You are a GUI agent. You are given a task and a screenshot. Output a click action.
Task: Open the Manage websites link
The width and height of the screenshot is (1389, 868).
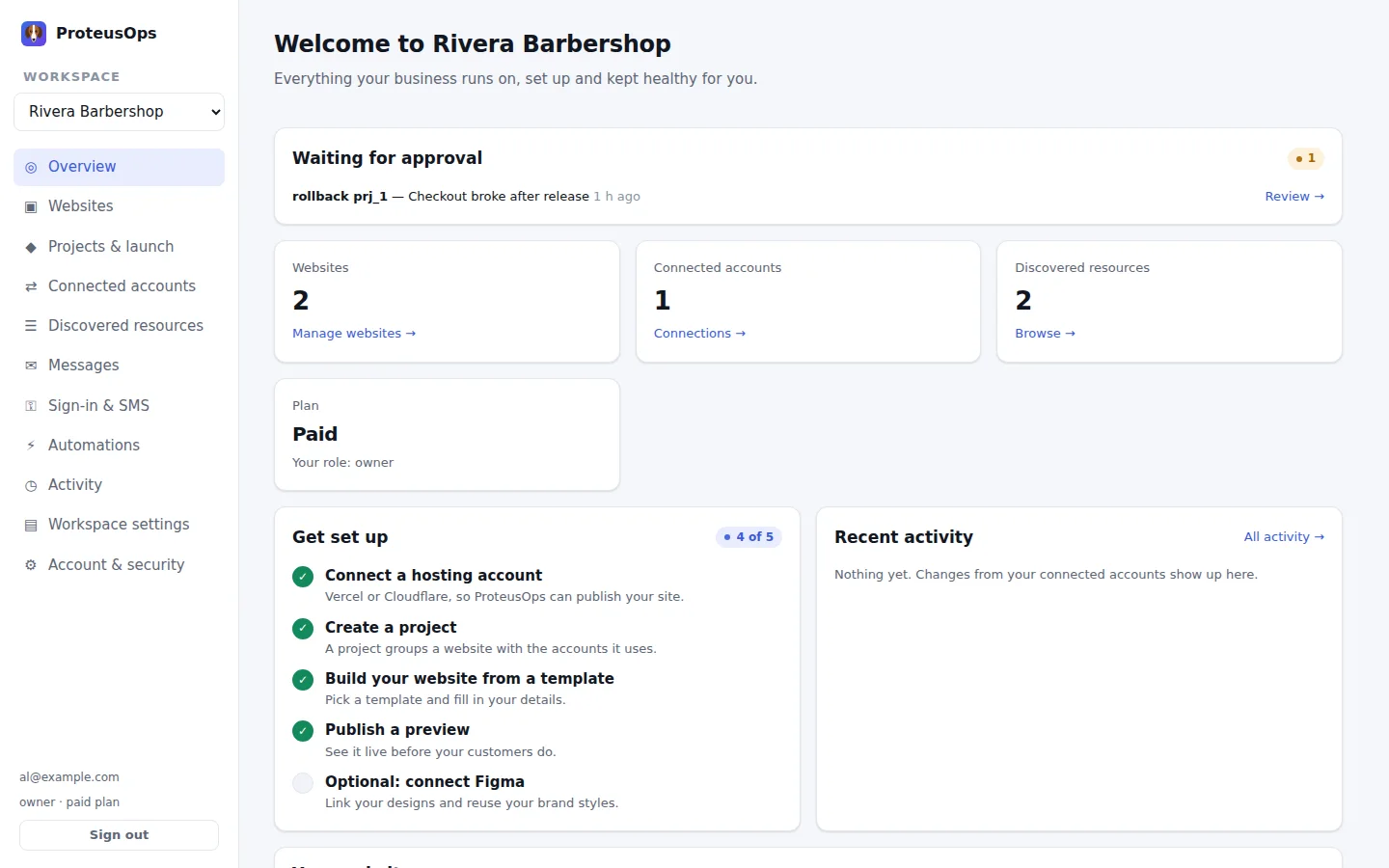pyautogui.click(x=354, y=333)
